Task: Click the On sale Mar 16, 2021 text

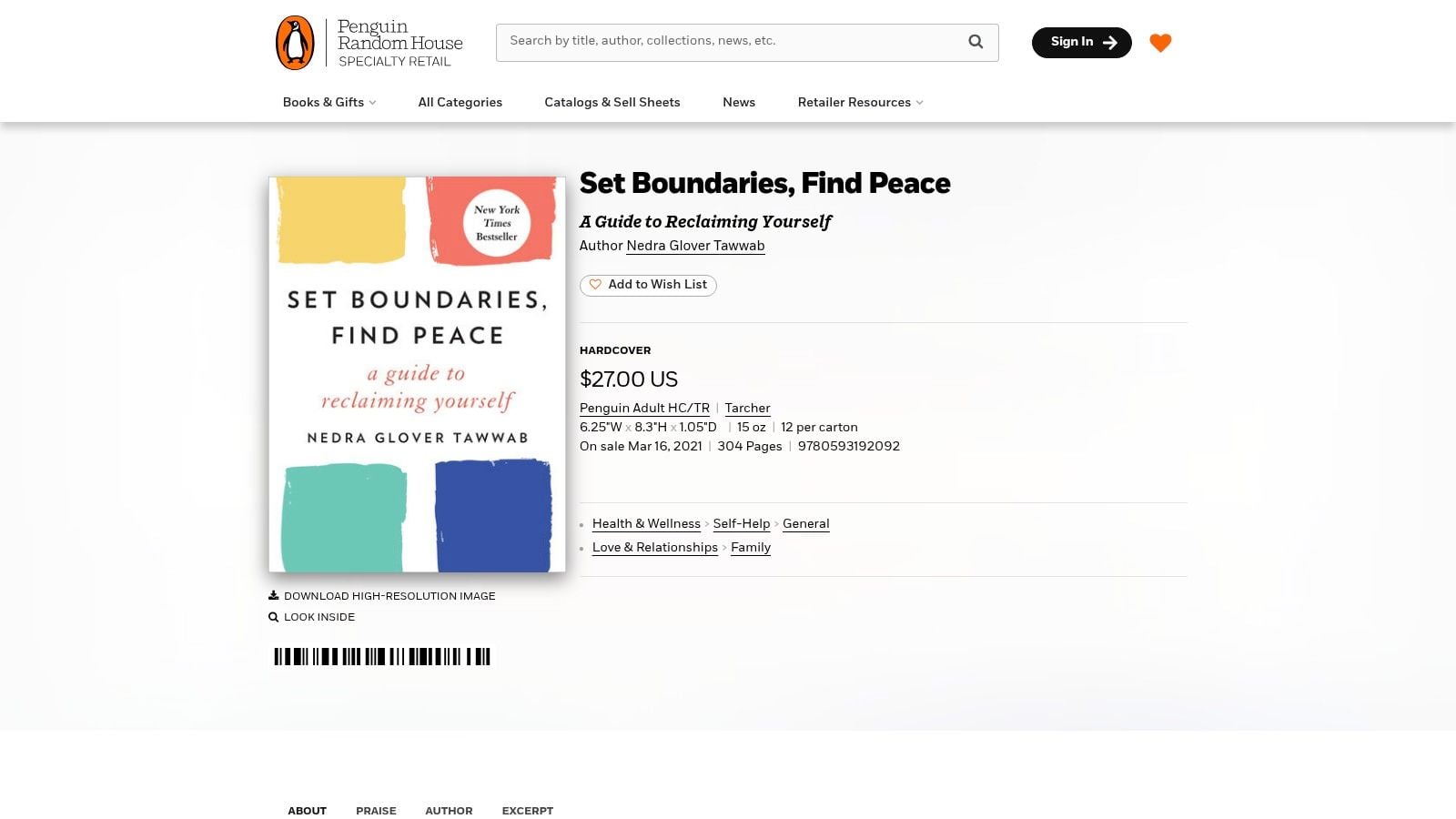Action: click(x=641, y=447)
